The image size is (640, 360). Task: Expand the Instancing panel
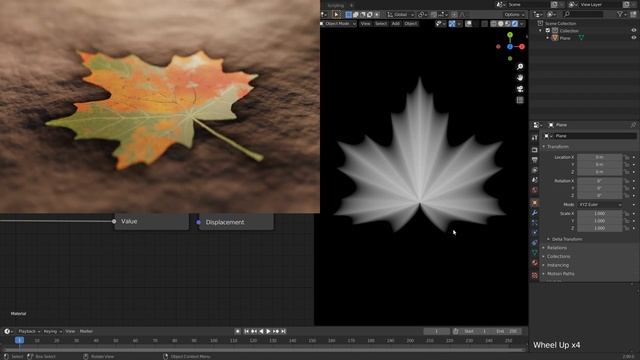click(558, 265)
